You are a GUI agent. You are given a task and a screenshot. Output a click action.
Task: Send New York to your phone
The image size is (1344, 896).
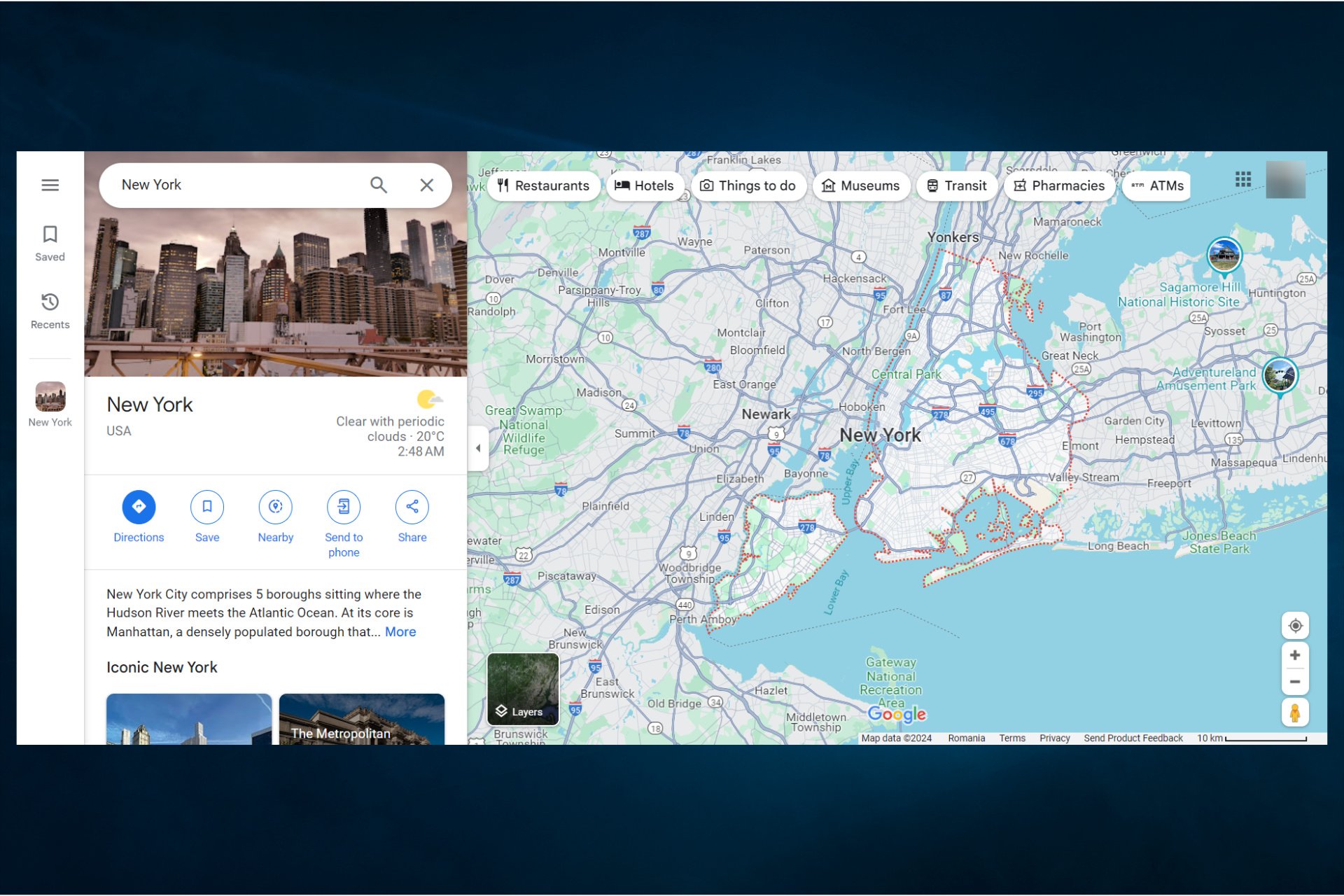[x=344, y=524]
